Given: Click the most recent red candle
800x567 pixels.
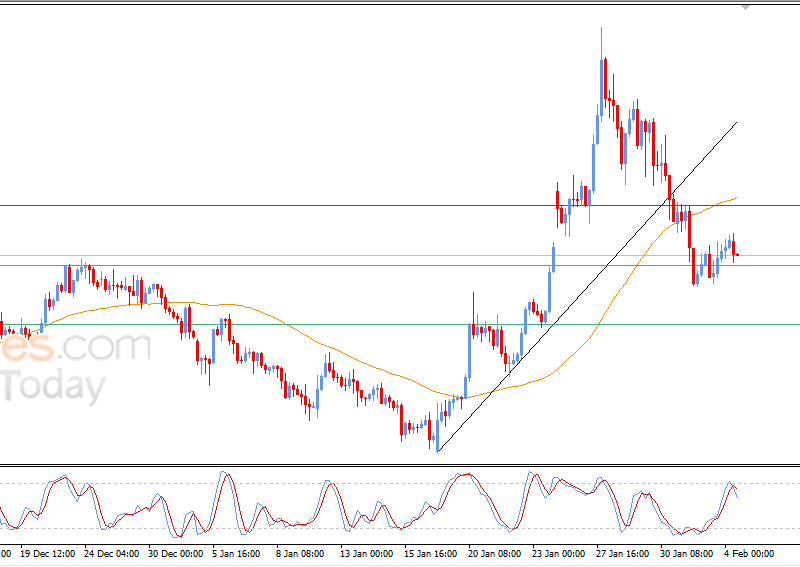Looking at the screenshot, I should click(x=734, y=248).
